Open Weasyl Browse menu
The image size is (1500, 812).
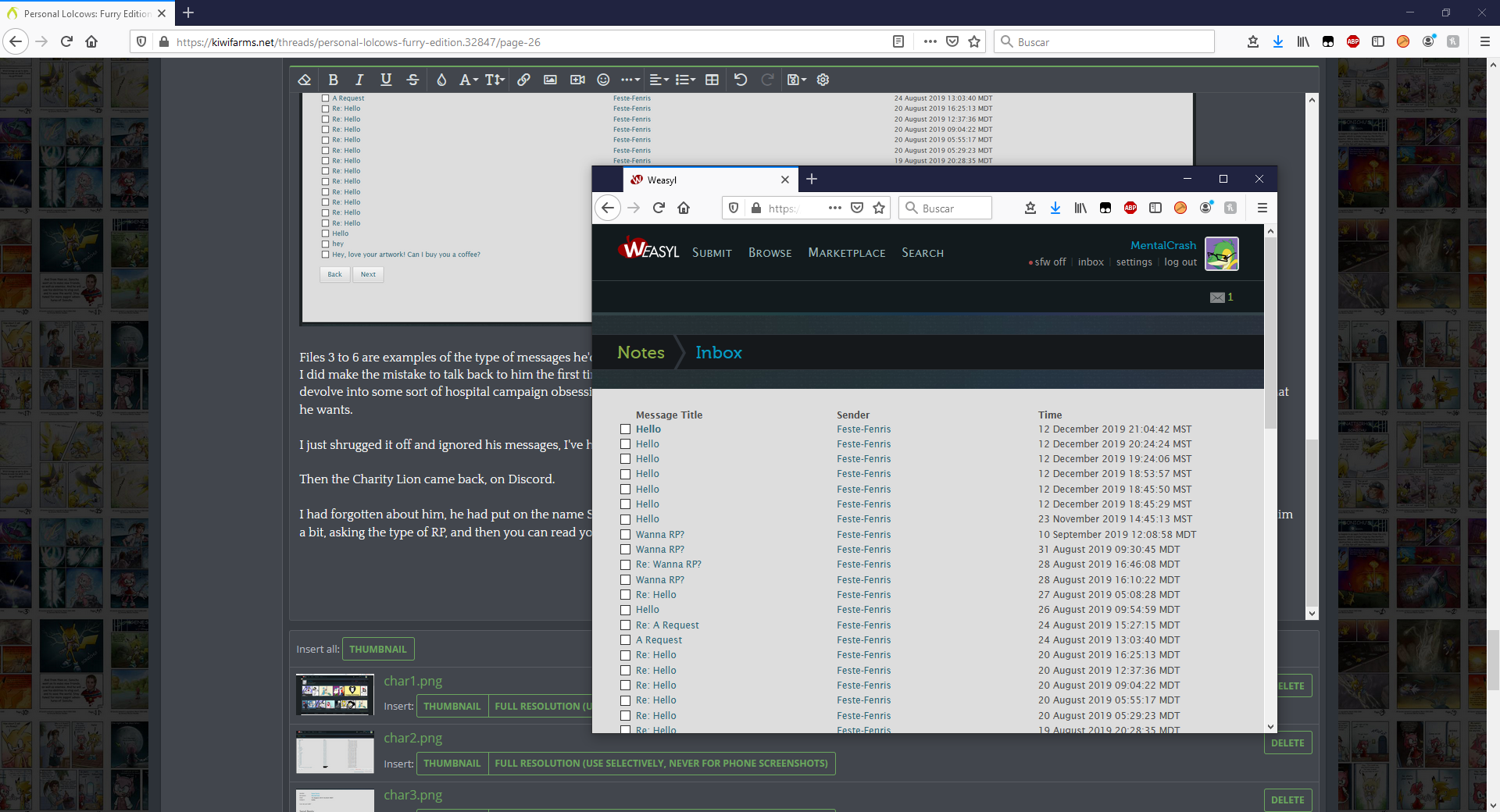tap(770, 253)
